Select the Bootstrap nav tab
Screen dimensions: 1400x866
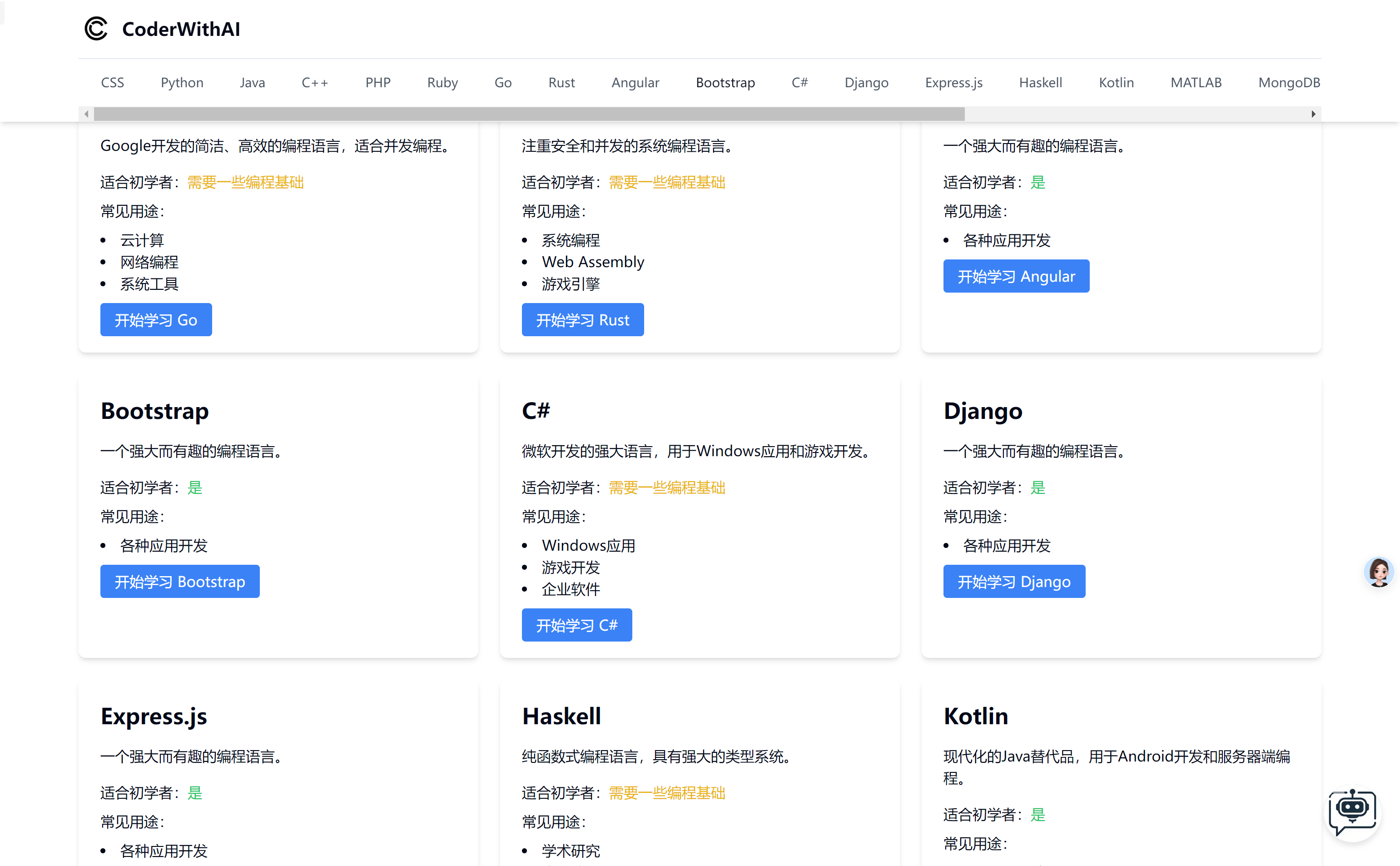point(725,83)
